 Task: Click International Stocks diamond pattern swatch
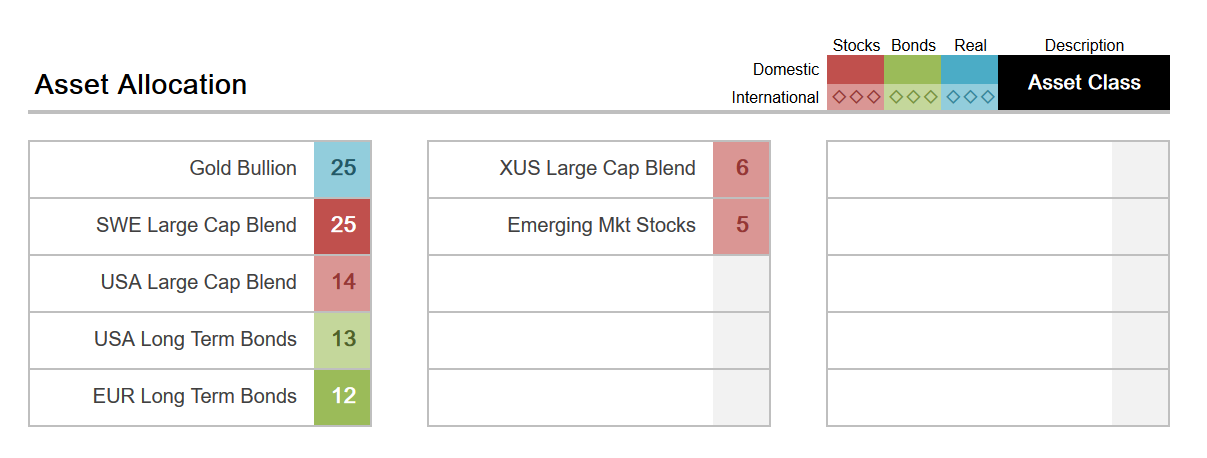856,97
